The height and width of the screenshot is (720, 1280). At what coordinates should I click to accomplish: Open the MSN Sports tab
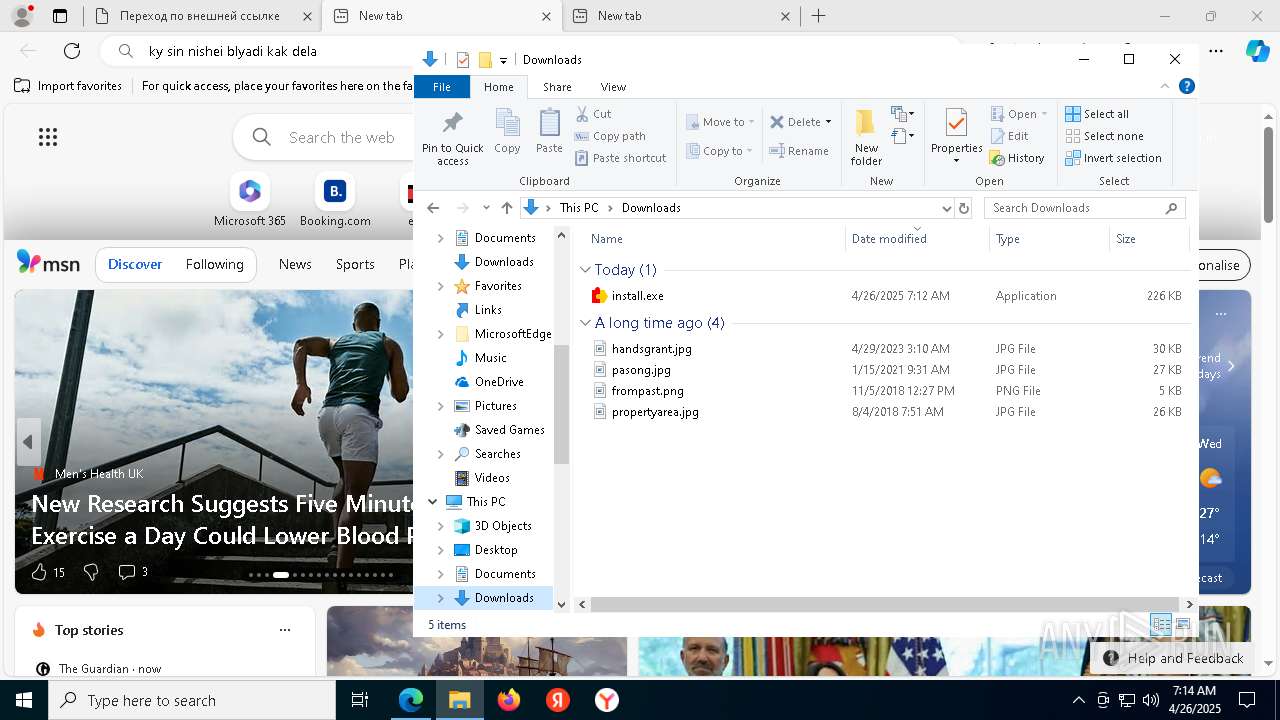coord(355,264)
